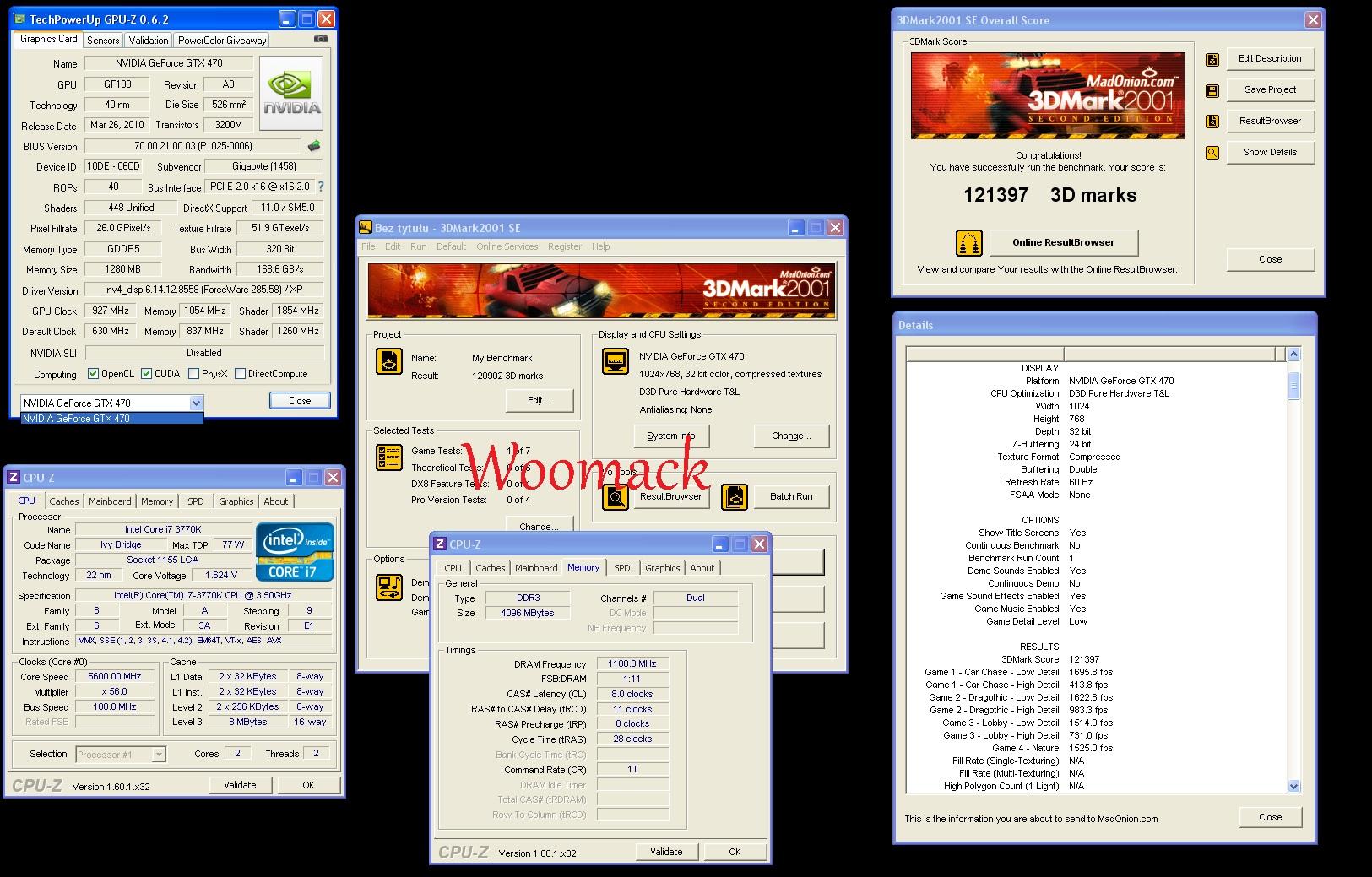This screenshot has width=1372, height=877.
Task: Enable the PhysX checkbox in GPU-Z
Action: point(193,374)
